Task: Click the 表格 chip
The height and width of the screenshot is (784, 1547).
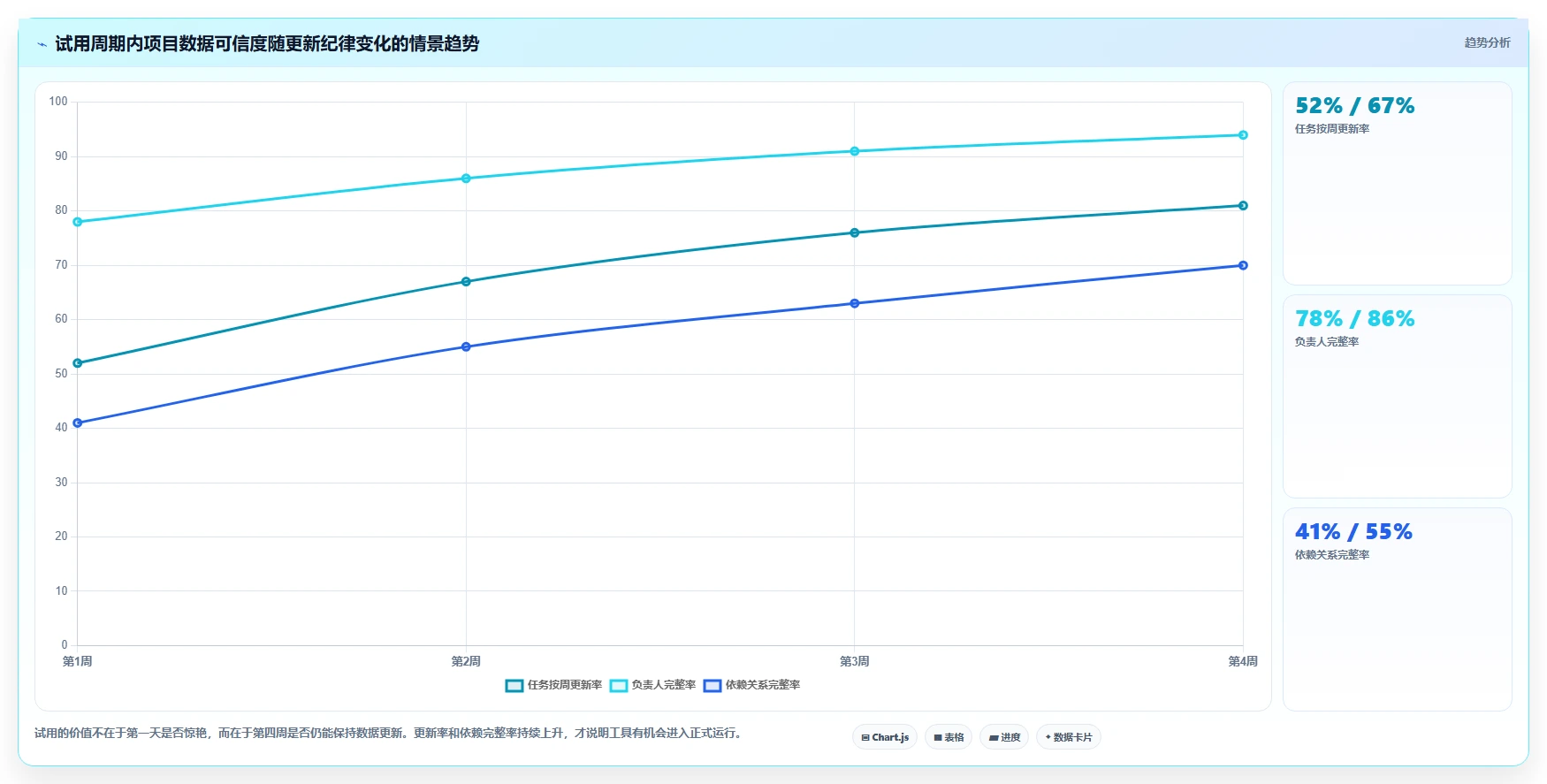Action: [949, 737]
